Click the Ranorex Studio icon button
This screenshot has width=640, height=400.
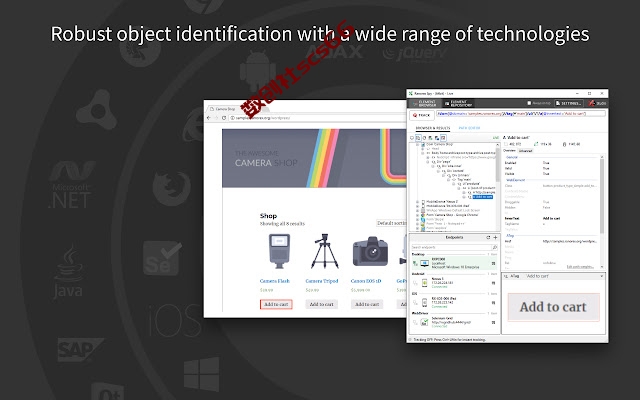[x=597, y=103]
